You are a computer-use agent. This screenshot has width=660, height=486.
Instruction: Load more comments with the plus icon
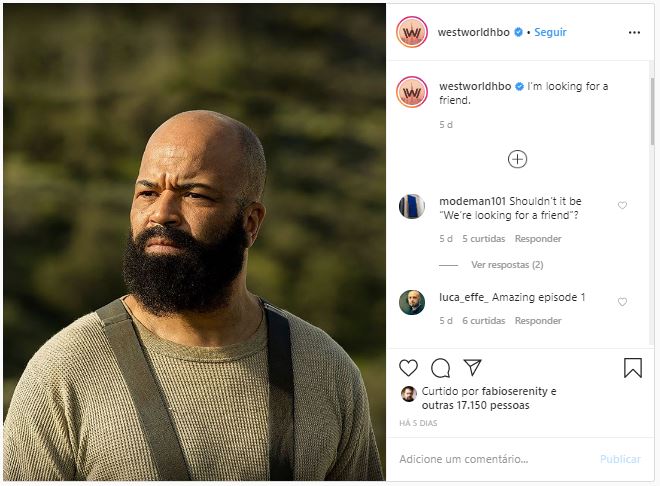tap(517, 159)
